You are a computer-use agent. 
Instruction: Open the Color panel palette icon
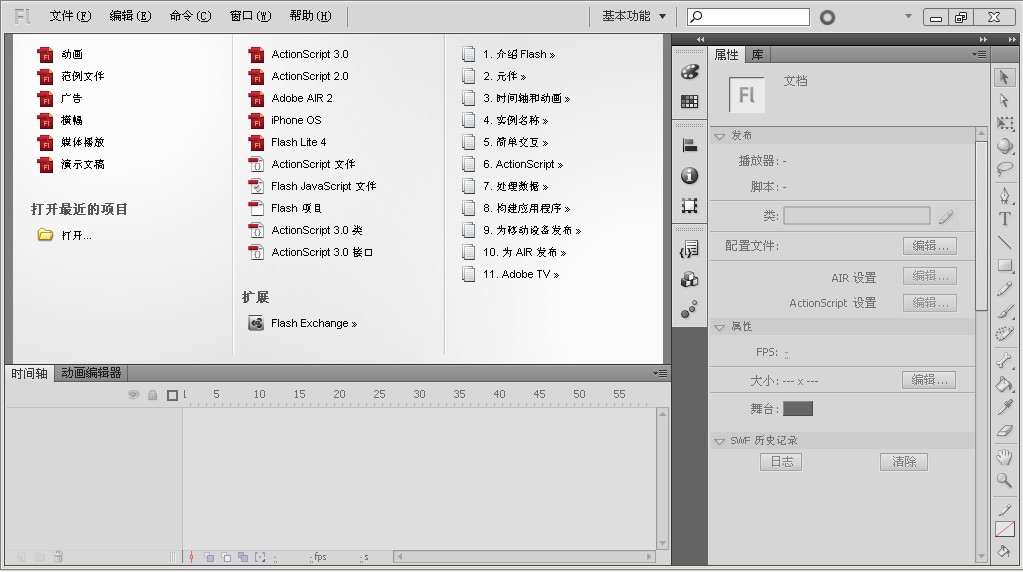(690, 72)
